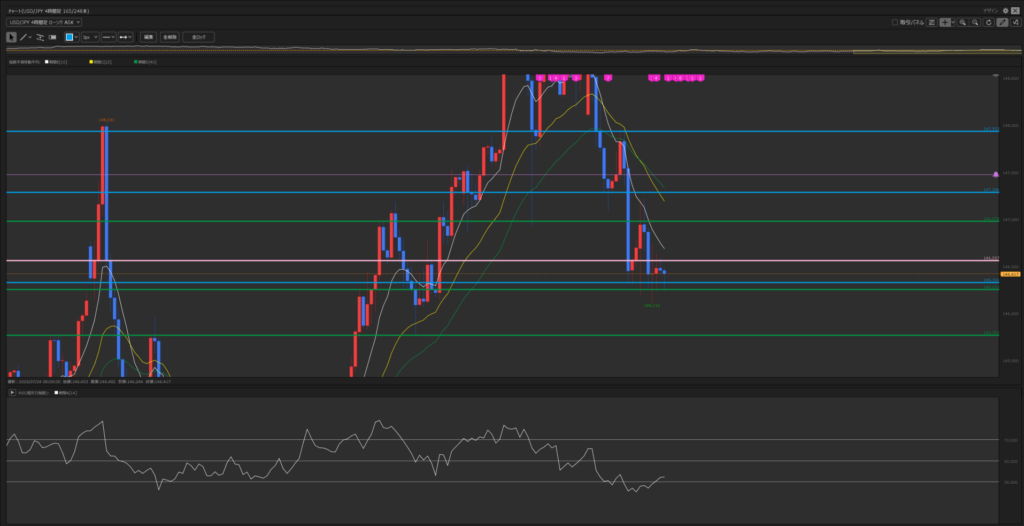Click the overview navigator highlighted range
1024x526 pixels.
click(x=936, y=50)
